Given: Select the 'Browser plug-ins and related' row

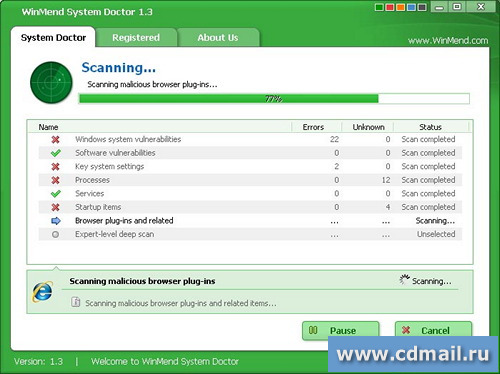Looking at the screenshot, I should (250, 221).
